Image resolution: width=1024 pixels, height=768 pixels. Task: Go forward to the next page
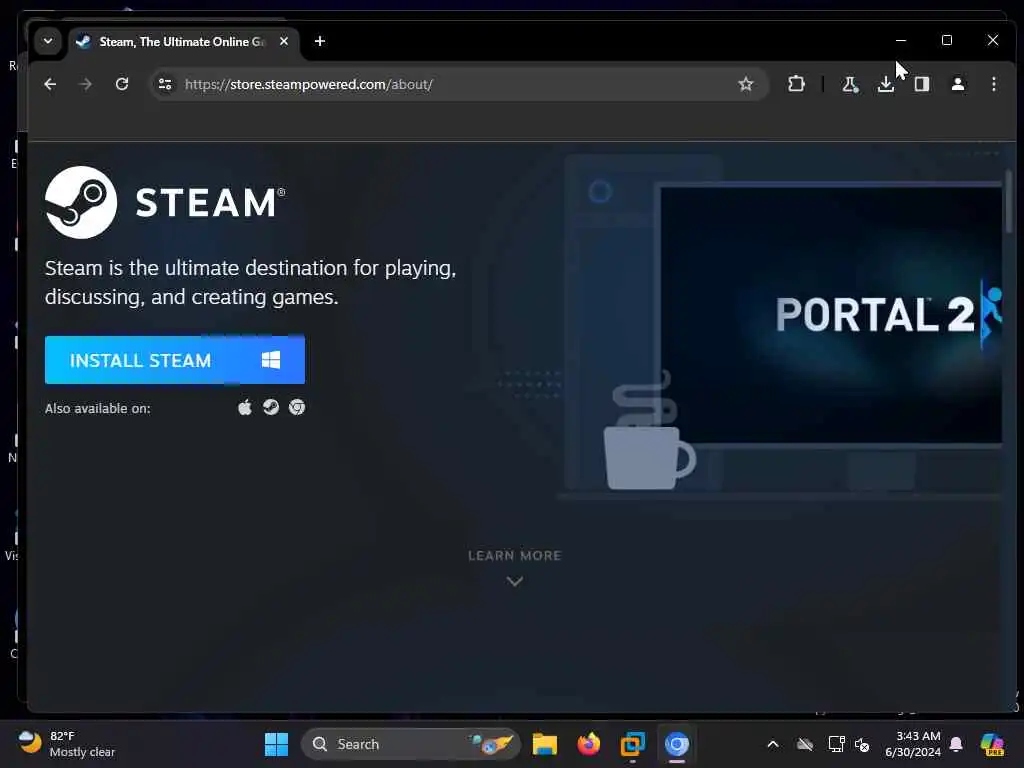tap(86, 84)
